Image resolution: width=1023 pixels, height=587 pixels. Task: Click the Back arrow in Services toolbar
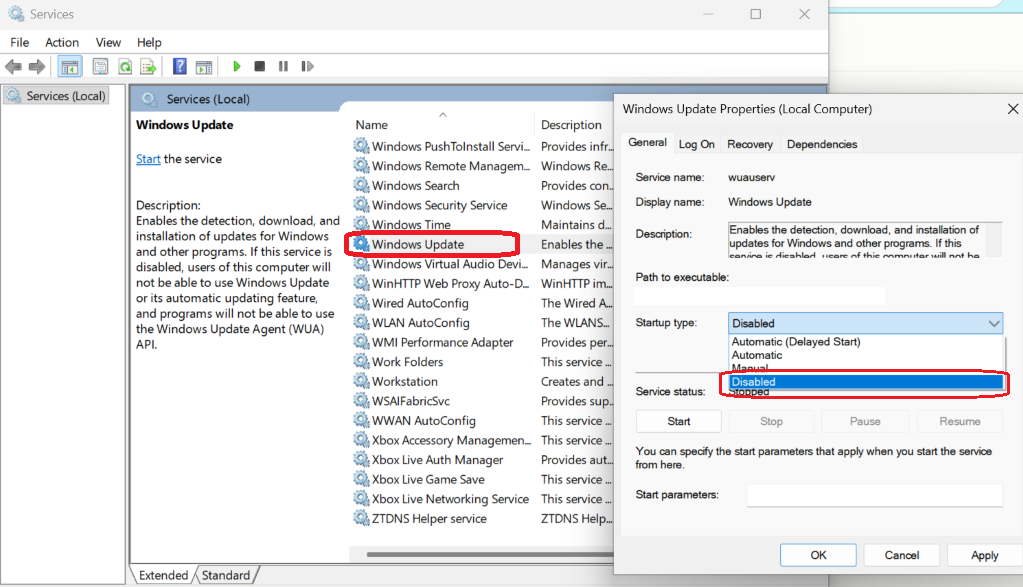[x=13, y=67]
